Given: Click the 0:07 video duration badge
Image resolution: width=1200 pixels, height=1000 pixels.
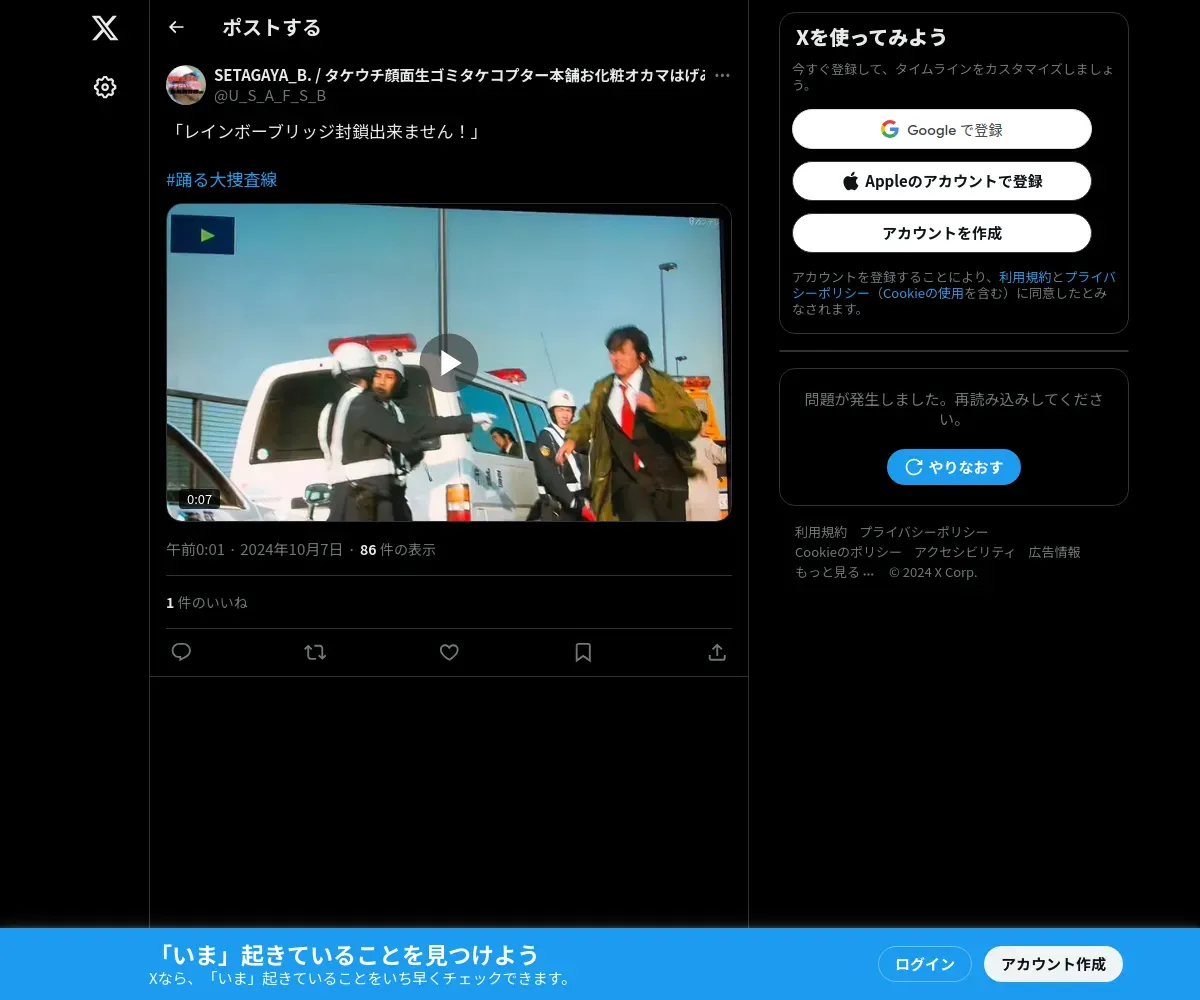Looking at the screenshot, I should click(200, 500).
